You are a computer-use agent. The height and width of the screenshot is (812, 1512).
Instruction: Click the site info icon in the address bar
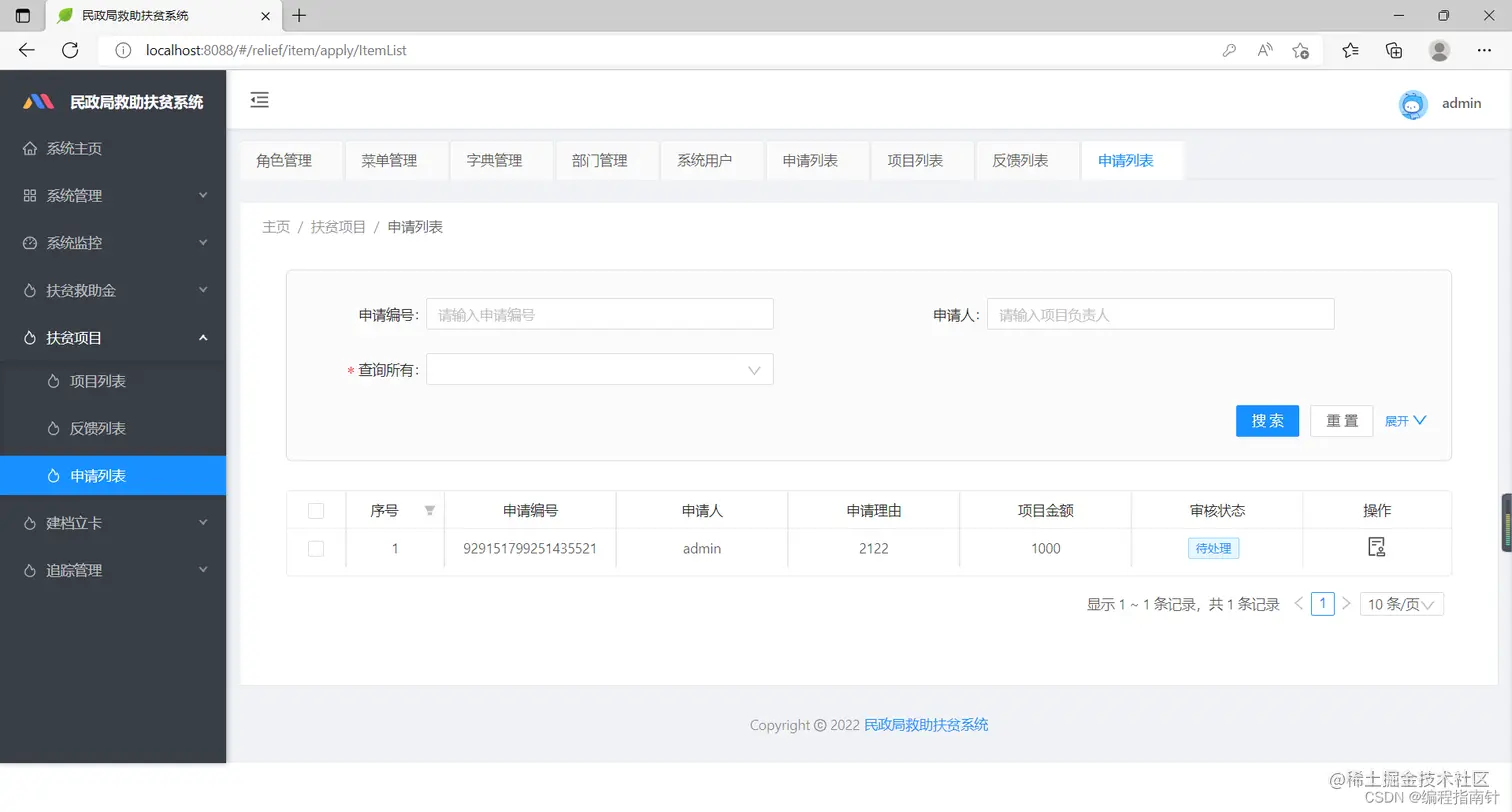pos(124,50)
